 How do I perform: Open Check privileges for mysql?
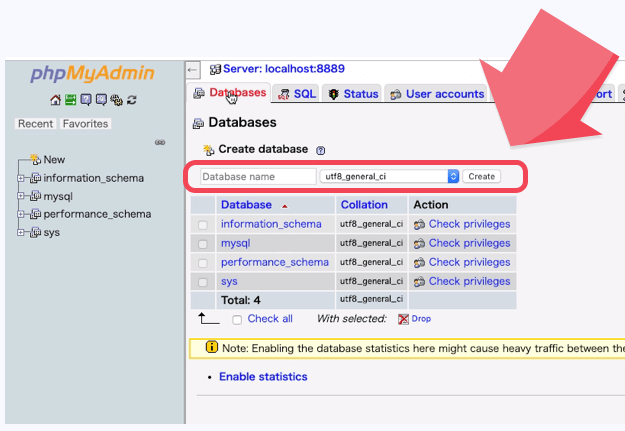(x=469, y=243)
